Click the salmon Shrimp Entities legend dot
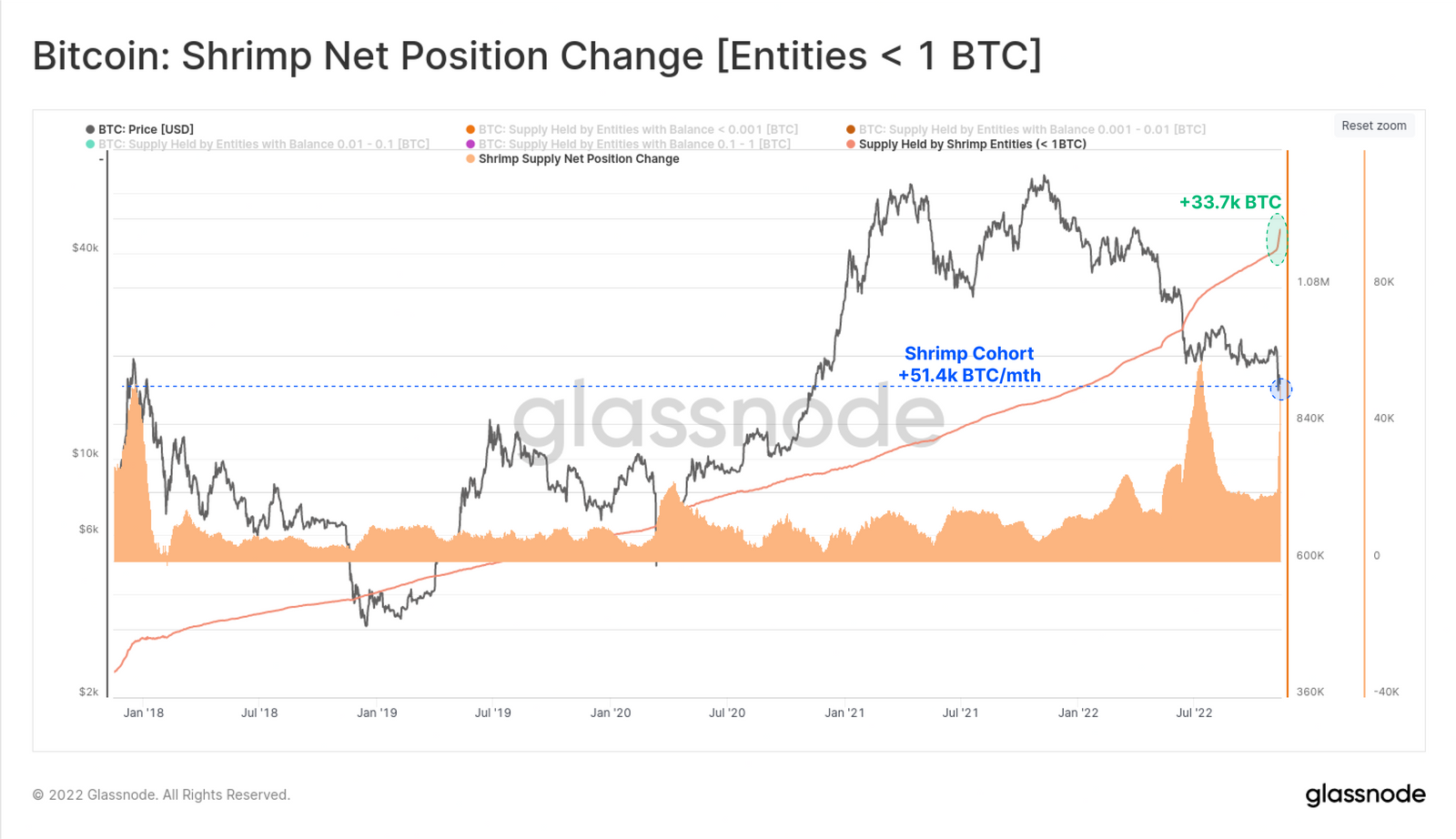Image resolution: width=1456 pixels, height=839 pixels. pyautogui.click(x=851, y=144)
